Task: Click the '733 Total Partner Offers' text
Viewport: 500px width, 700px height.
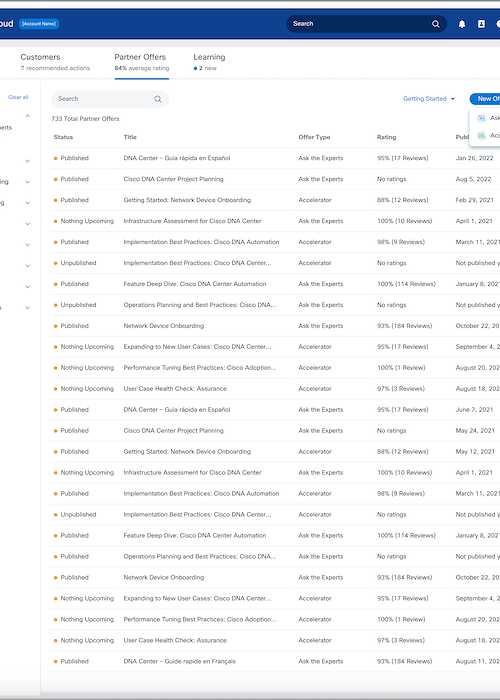Action: pos(85,119)
